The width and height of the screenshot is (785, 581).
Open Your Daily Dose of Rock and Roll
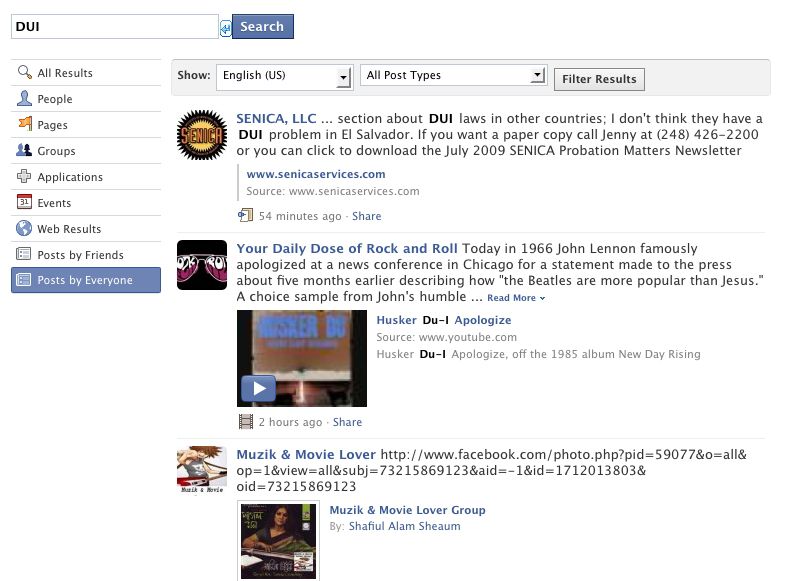[347, 249]
